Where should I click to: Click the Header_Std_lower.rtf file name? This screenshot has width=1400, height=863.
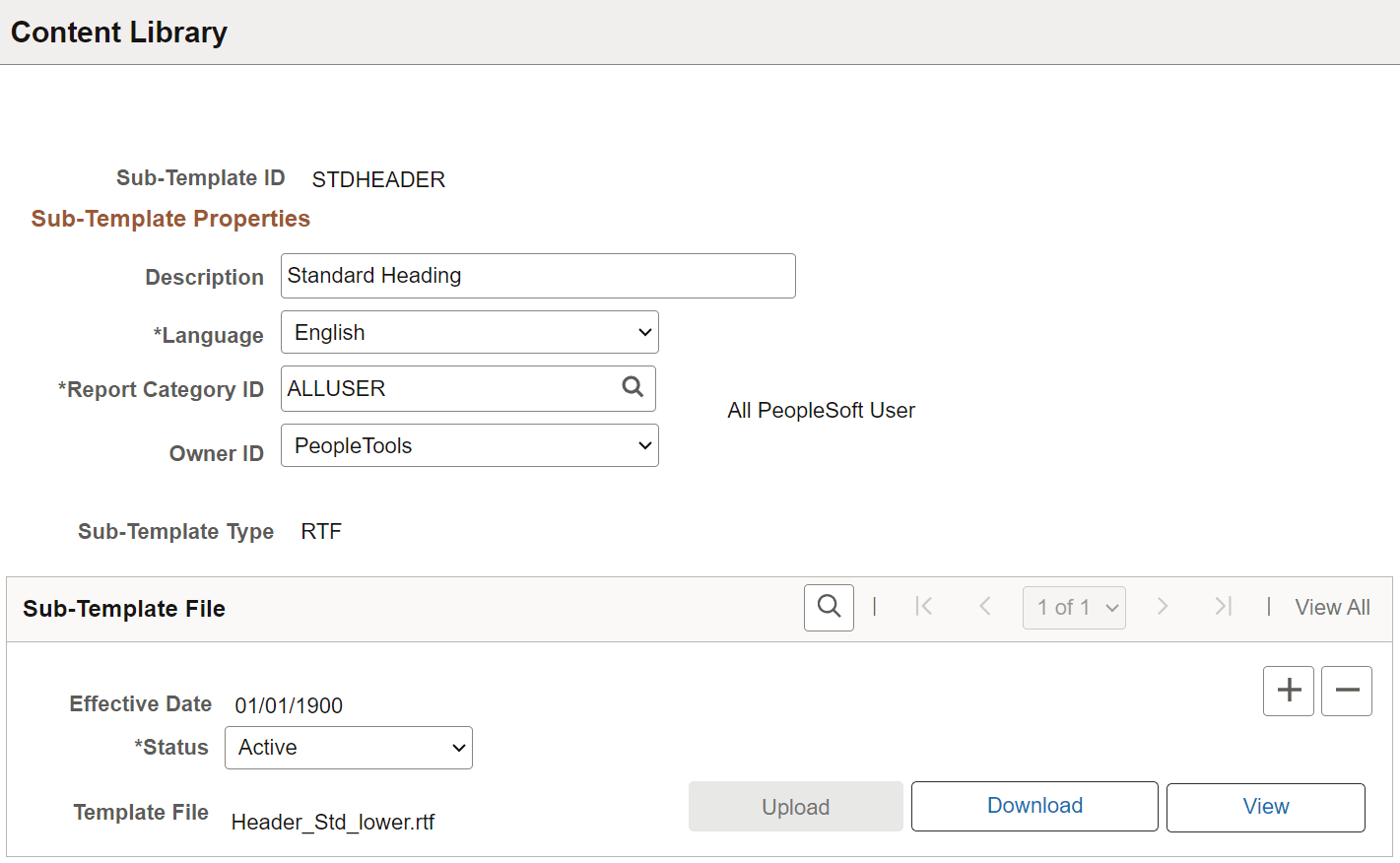pos(333,821)
